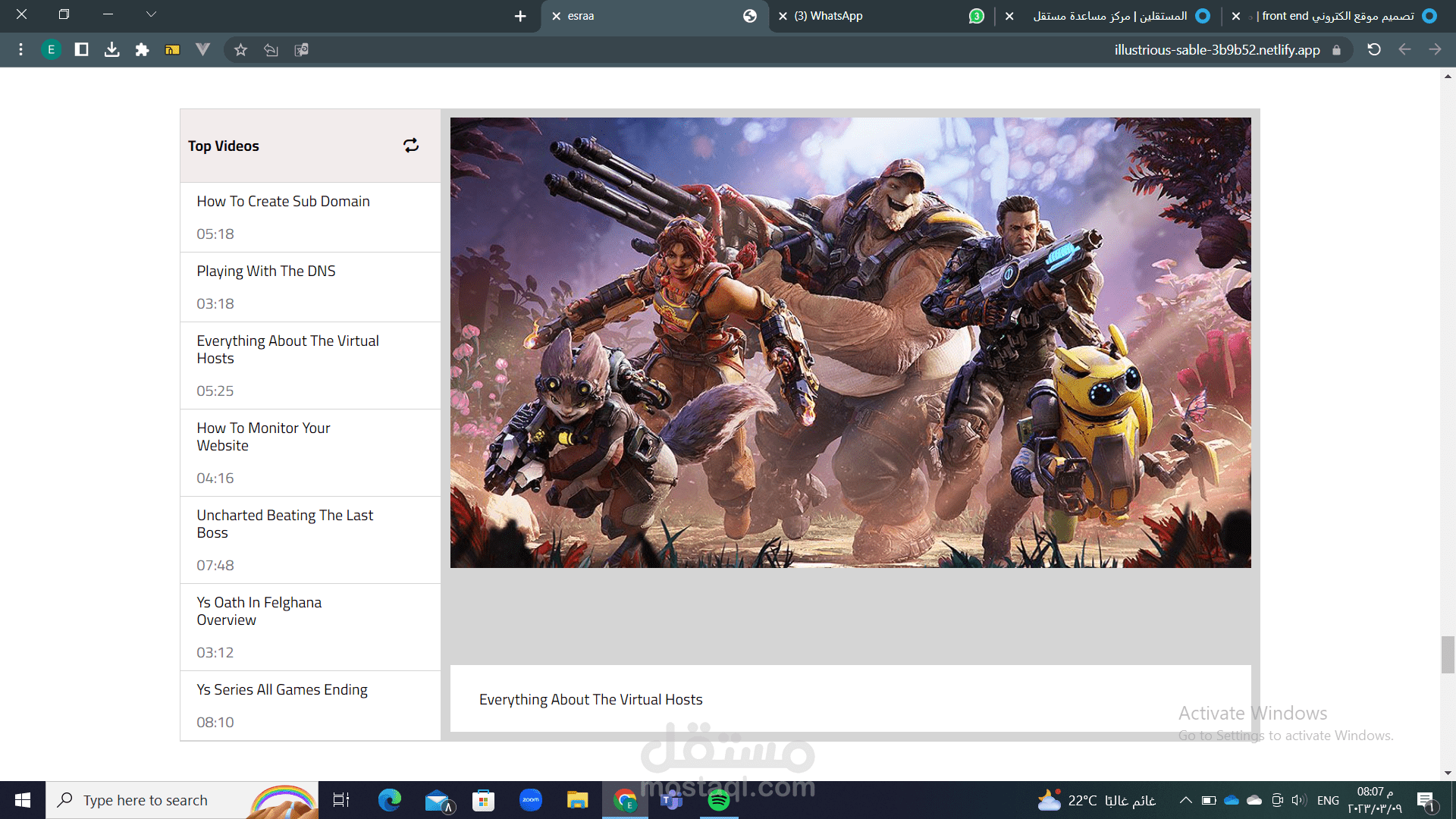
Task: Select Ys Oath In Felghana Overview
Action: coord(310,627)
